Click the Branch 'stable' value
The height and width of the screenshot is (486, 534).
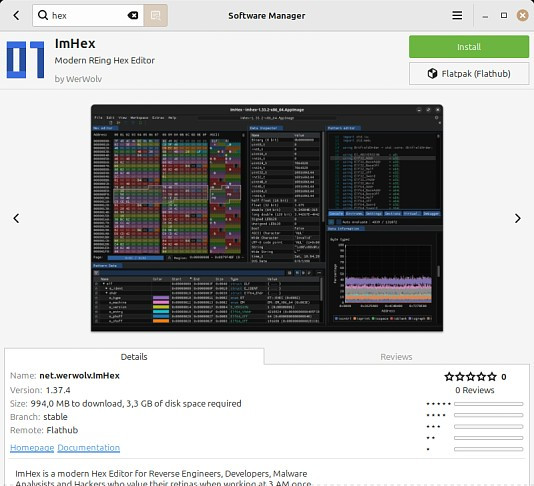pos(56,417)
